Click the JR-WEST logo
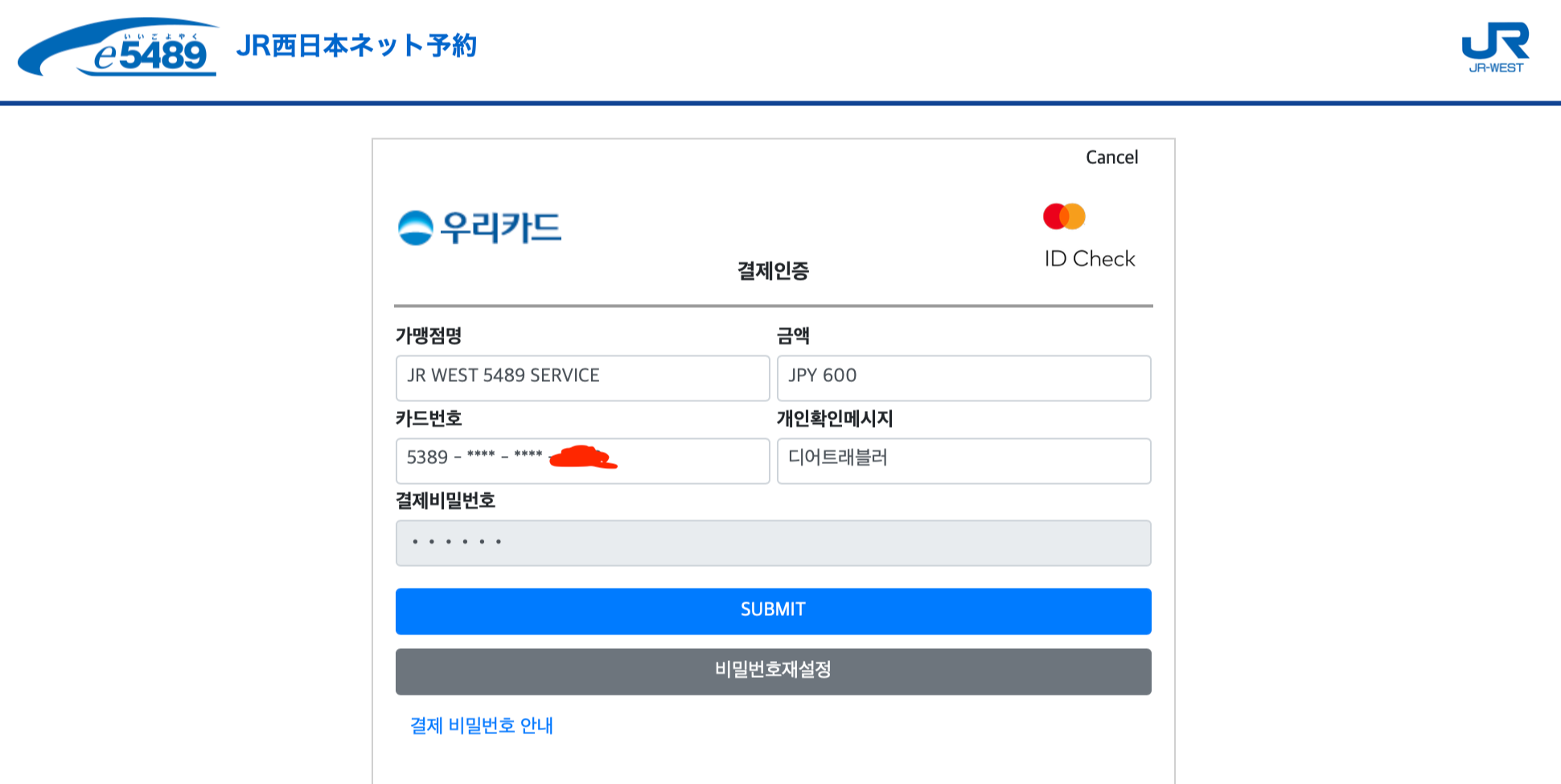The width and height of the screenshot is (1561, 784). 1495,47
